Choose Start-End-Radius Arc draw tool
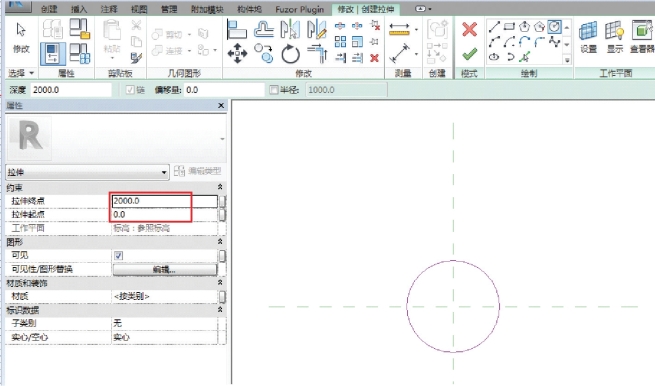 pyautogui.click(x=494, y=41)
